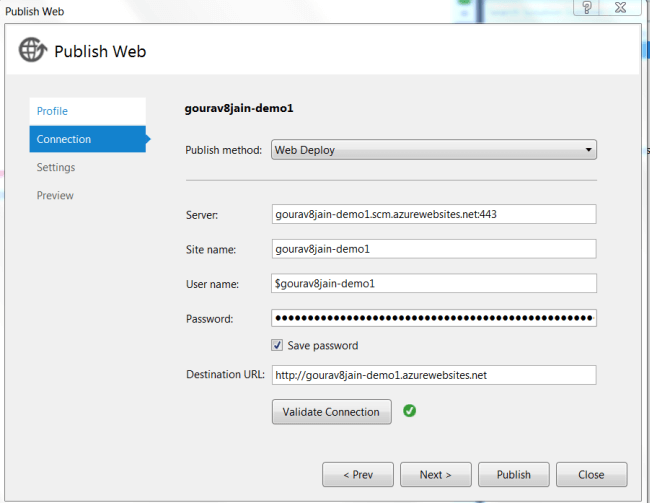Click the Password label
Viewport: 650px width, 503px height.
tap(210, 319)
